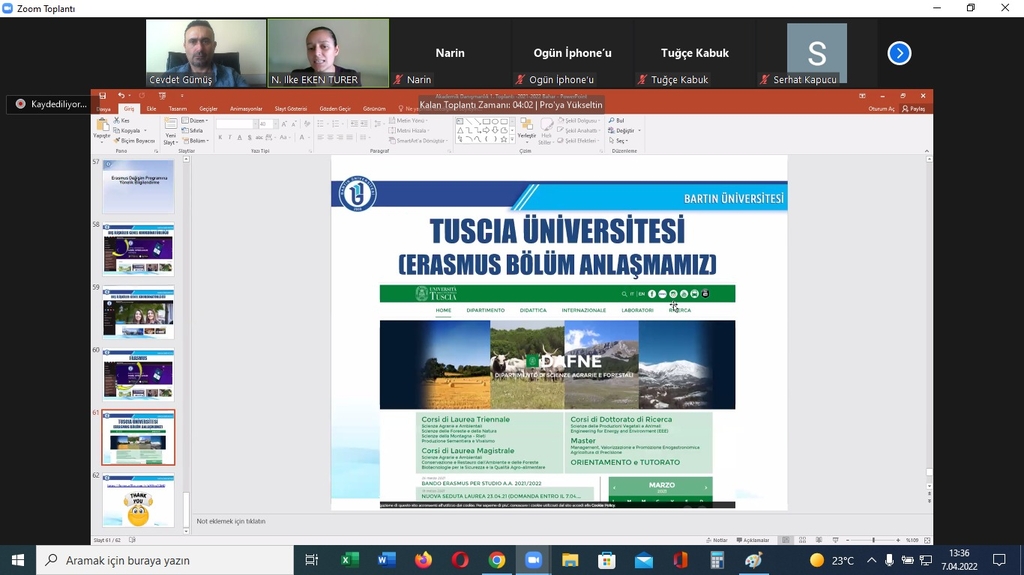The height and width of the screenshot is (575, 1024).
Task: Center text in paragraph group
Action: click(x=330, y=137)
